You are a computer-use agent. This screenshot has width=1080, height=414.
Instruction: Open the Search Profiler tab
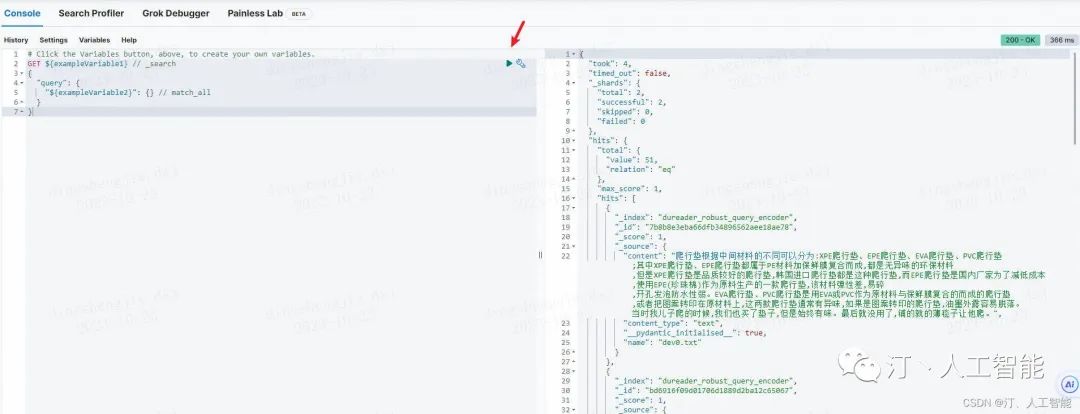(92, 13)
